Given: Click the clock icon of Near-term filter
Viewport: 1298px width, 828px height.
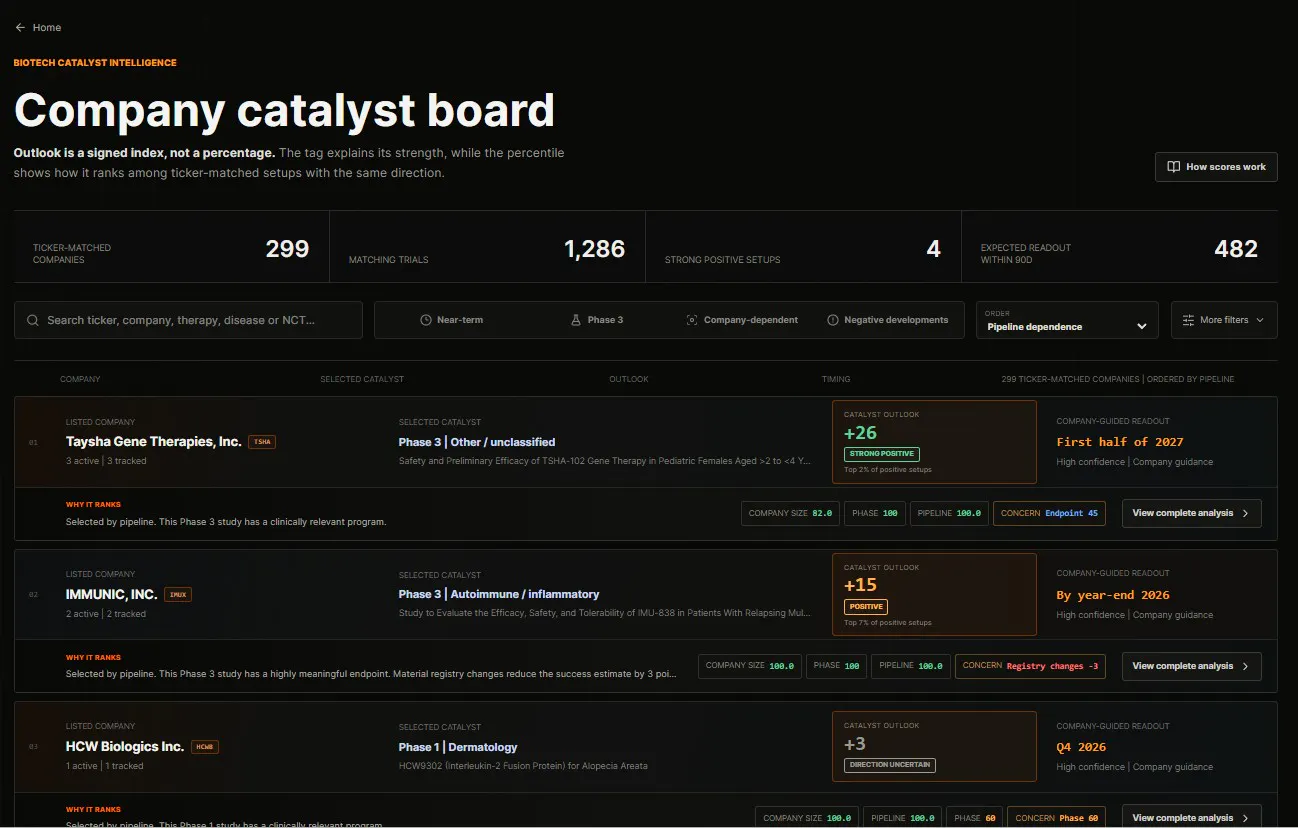Looking at the screenshot, I should click(426, 320).
